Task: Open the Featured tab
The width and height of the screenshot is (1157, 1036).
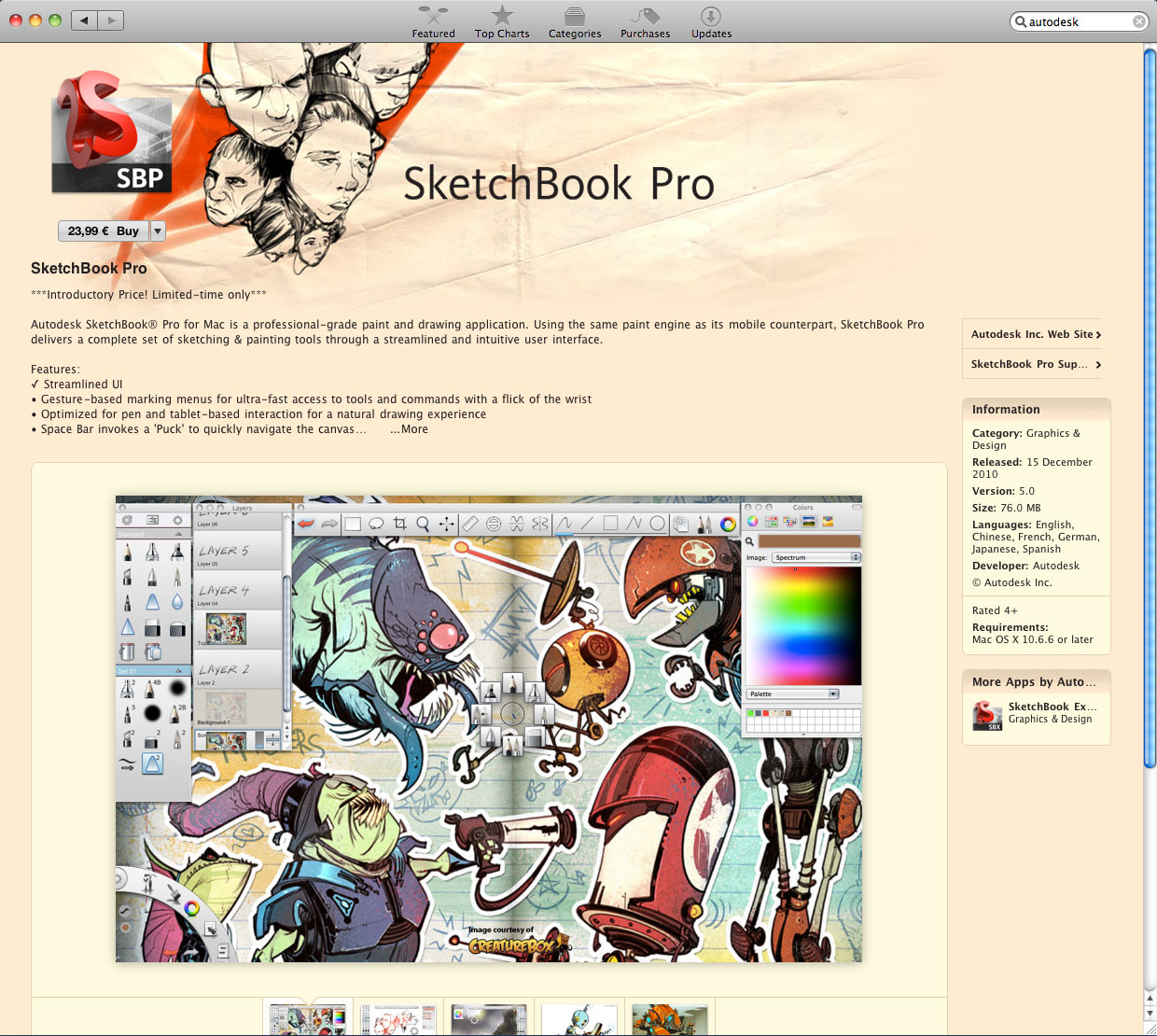Action: (433, 22)
